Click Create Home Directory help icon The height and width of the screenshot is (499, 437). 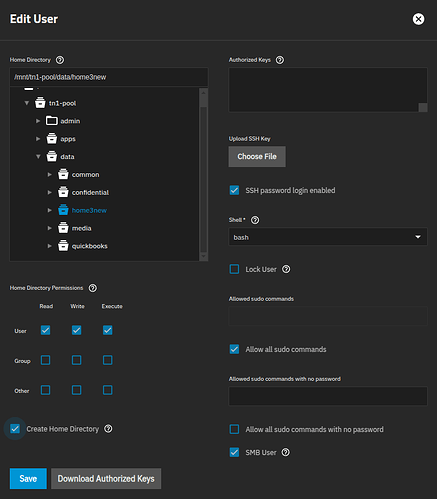pyautogui.click(x=108, y=429)
